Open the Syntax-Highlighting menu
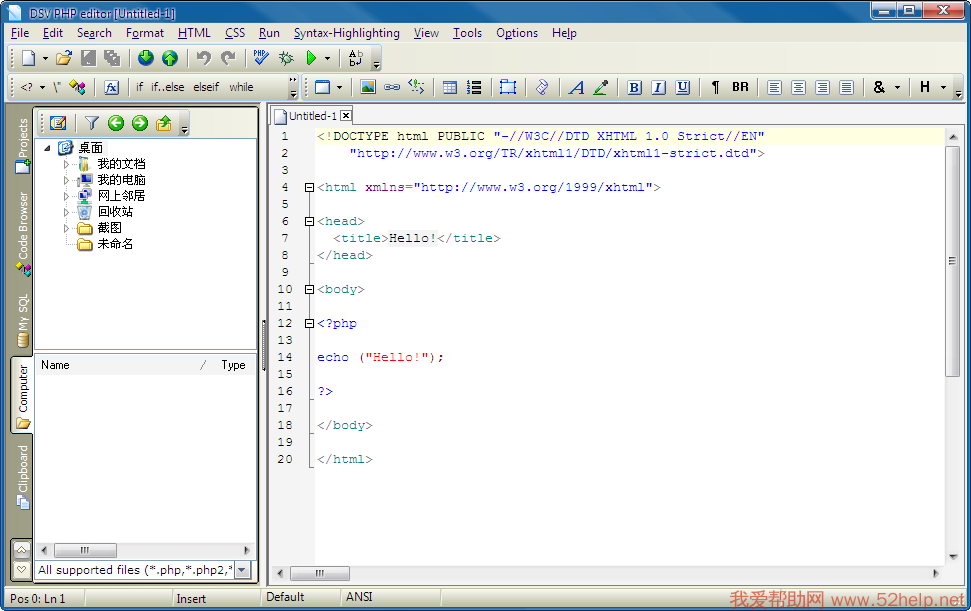Screen dimensions: 971x611 346,33
